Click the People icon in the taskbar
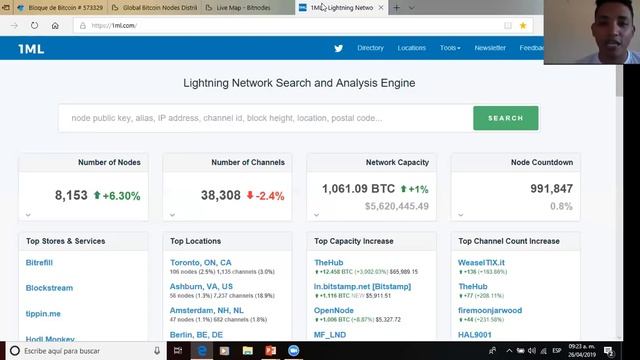 pyautogui.click(x=493, y=351)
